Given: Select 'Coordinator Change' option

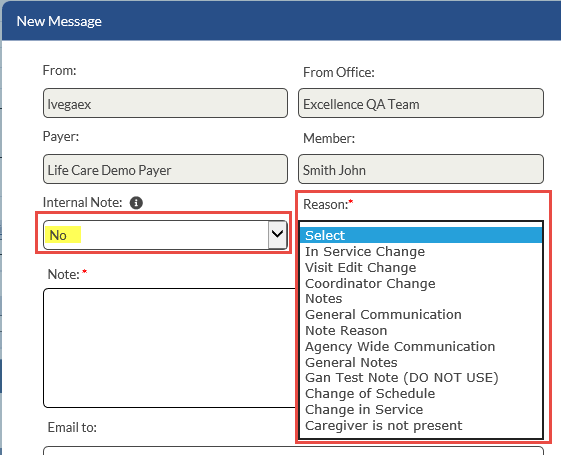Looking at the screenshot, I should click(421, 283).
